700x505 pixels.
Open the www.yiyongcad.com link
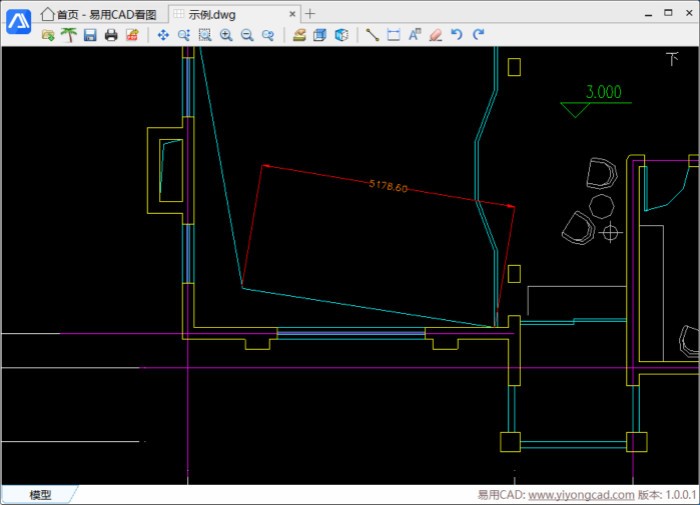tap(580, 495)
